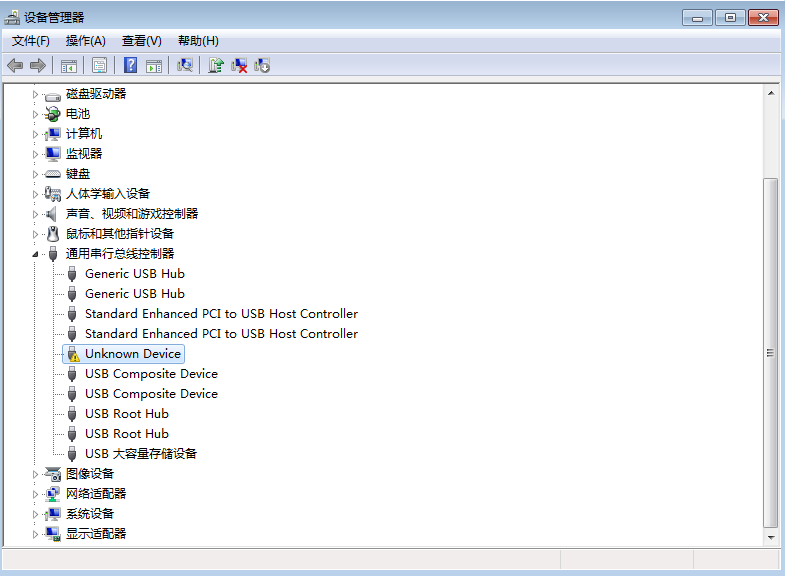Expand the 网络适配器 node arrow

(x=35, y=494)
